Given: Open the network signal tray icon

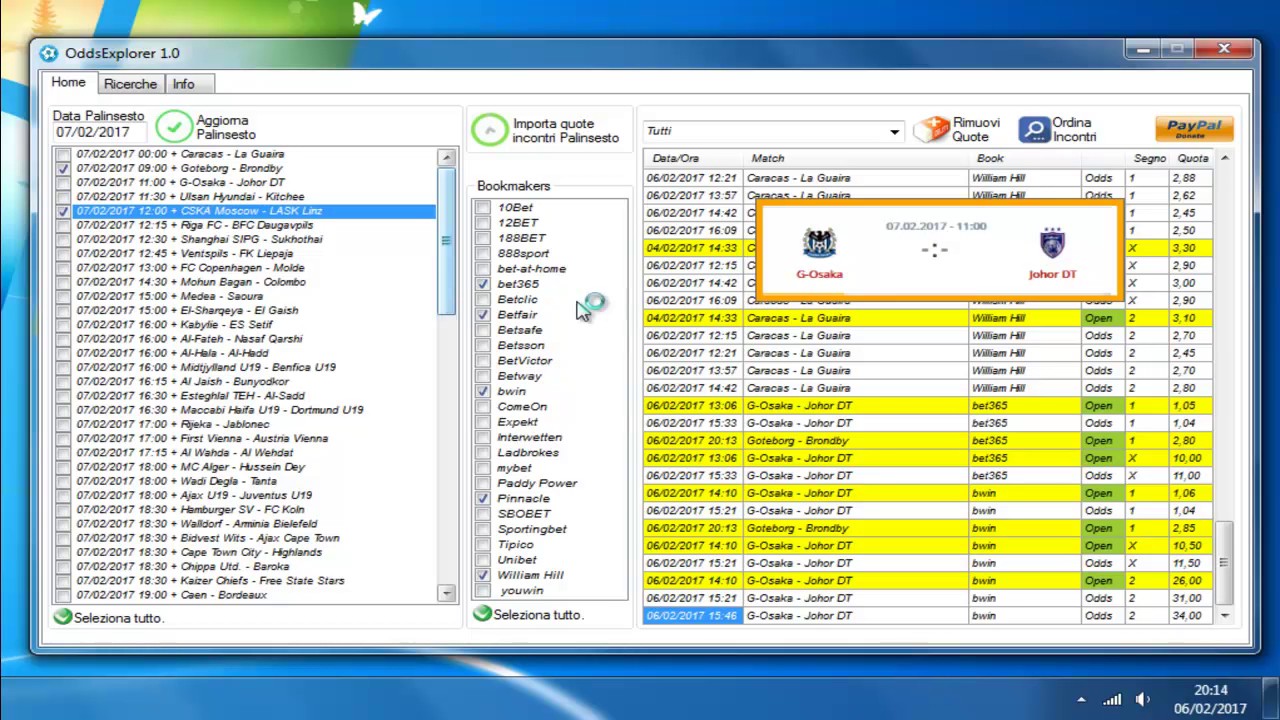Looking at the screenshot, I should point(1112,699).
